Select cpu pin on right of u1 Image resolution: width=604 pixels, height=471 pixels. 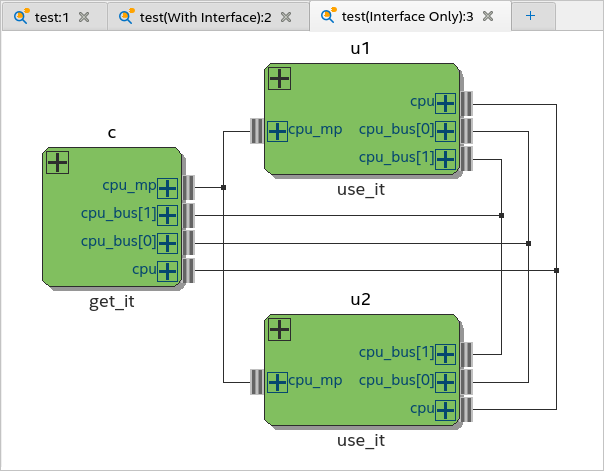[466, 104]
